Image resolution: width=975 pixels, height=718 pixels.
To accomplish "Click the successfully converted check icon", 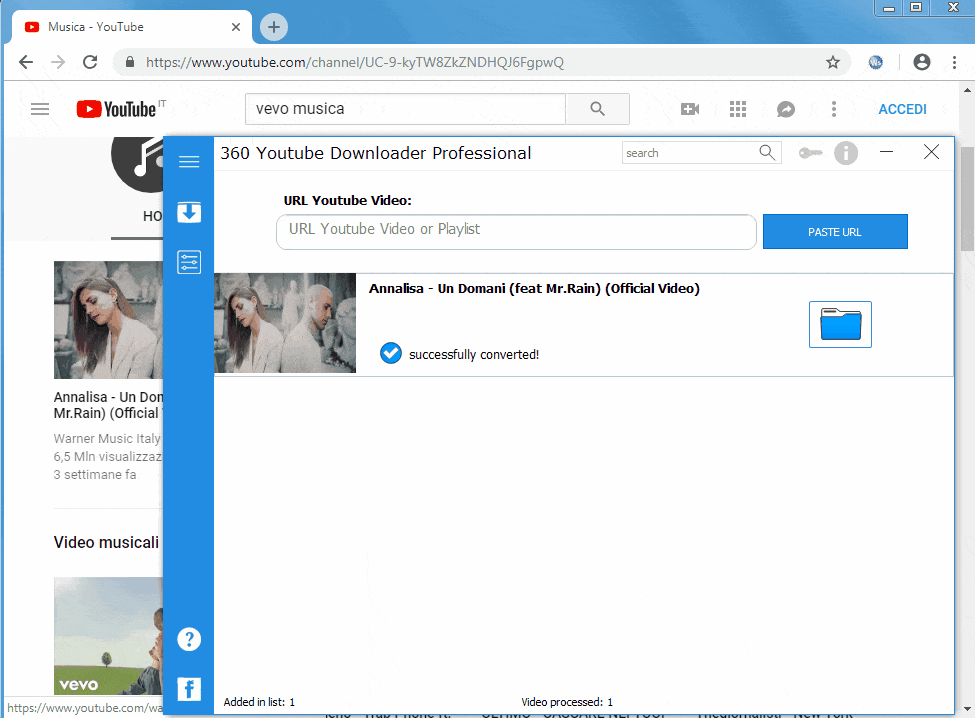I will (390, 353).
